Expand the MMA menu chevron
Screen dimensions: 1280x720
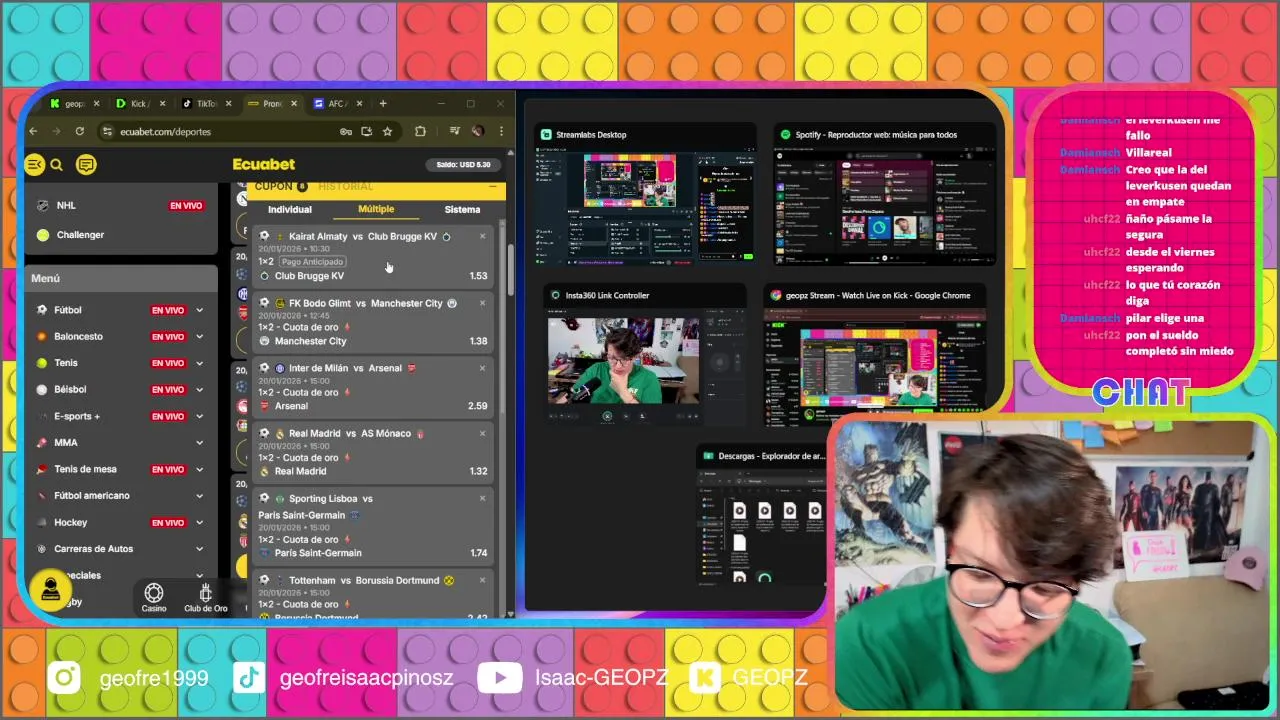click(x=199, y=443)
